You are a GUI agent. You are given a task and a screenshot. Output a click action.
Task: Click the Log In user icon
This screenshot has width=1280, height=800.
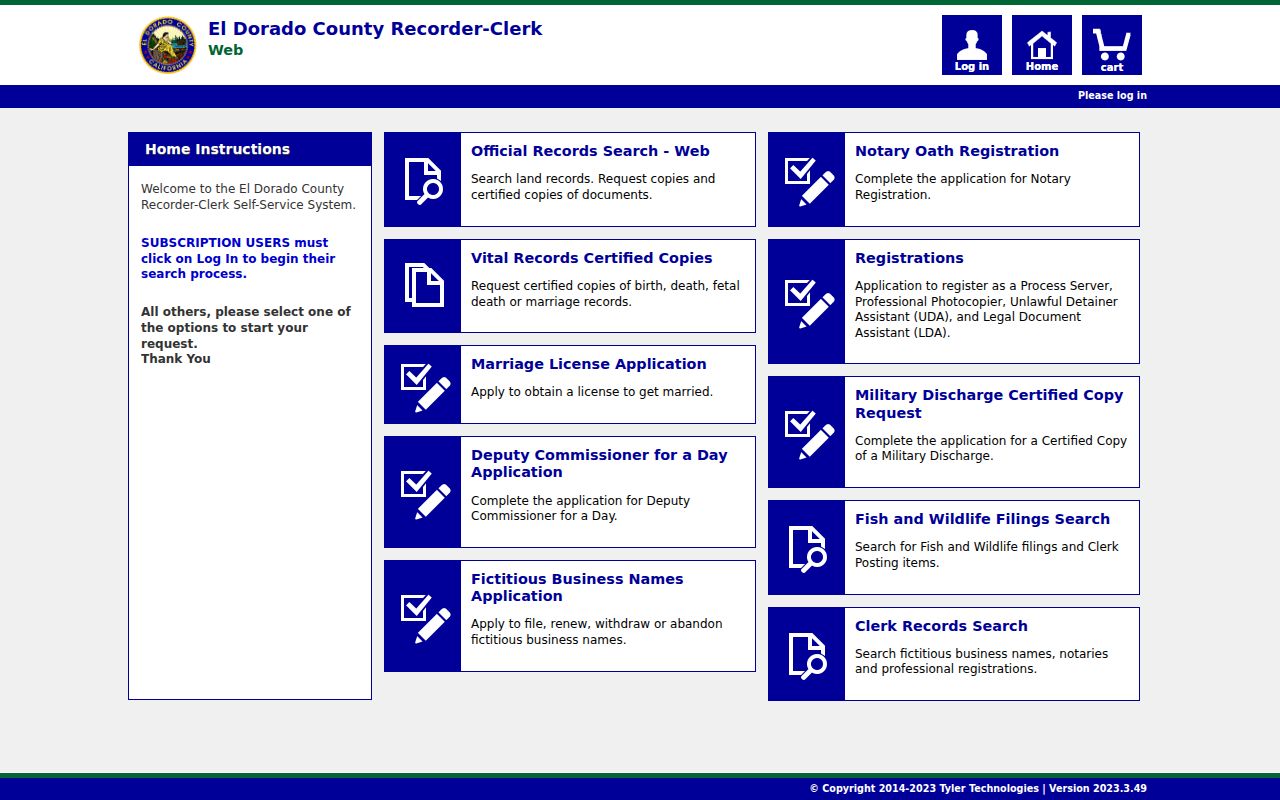click(971, 45)
